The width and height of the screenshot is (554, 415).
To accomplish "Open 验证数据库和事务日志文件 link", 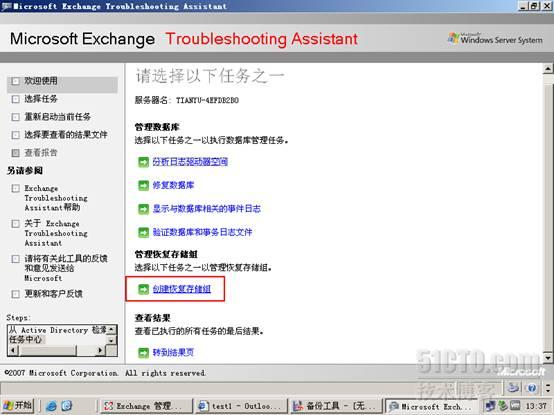I will (x=202, y=232).
